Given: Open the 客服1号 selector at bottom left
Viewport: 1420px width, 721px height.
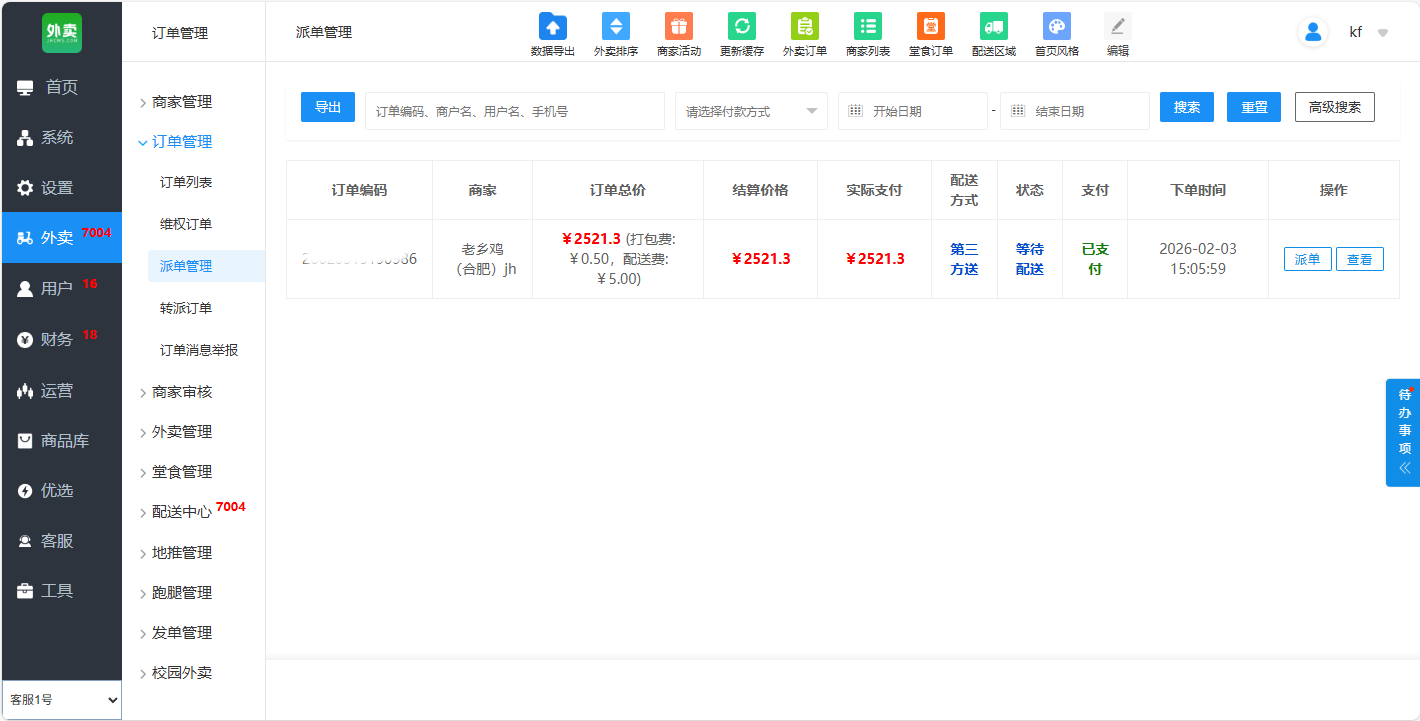Looking at the screenshot, I should [61, 700].
